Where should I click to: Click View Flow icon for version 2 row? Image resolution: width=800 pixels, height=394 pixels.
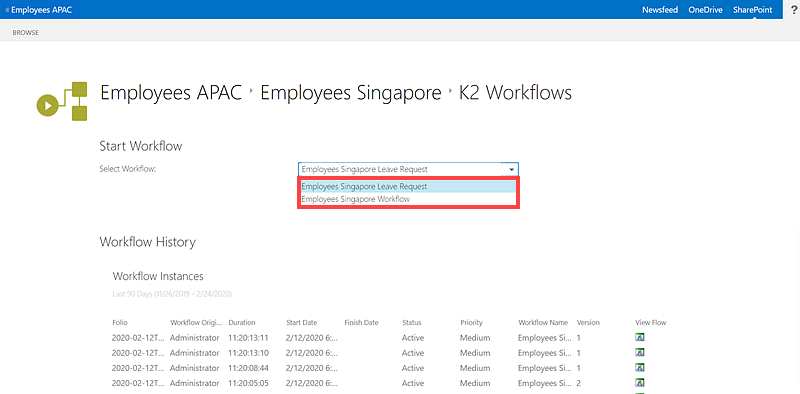tap(640, 383)
